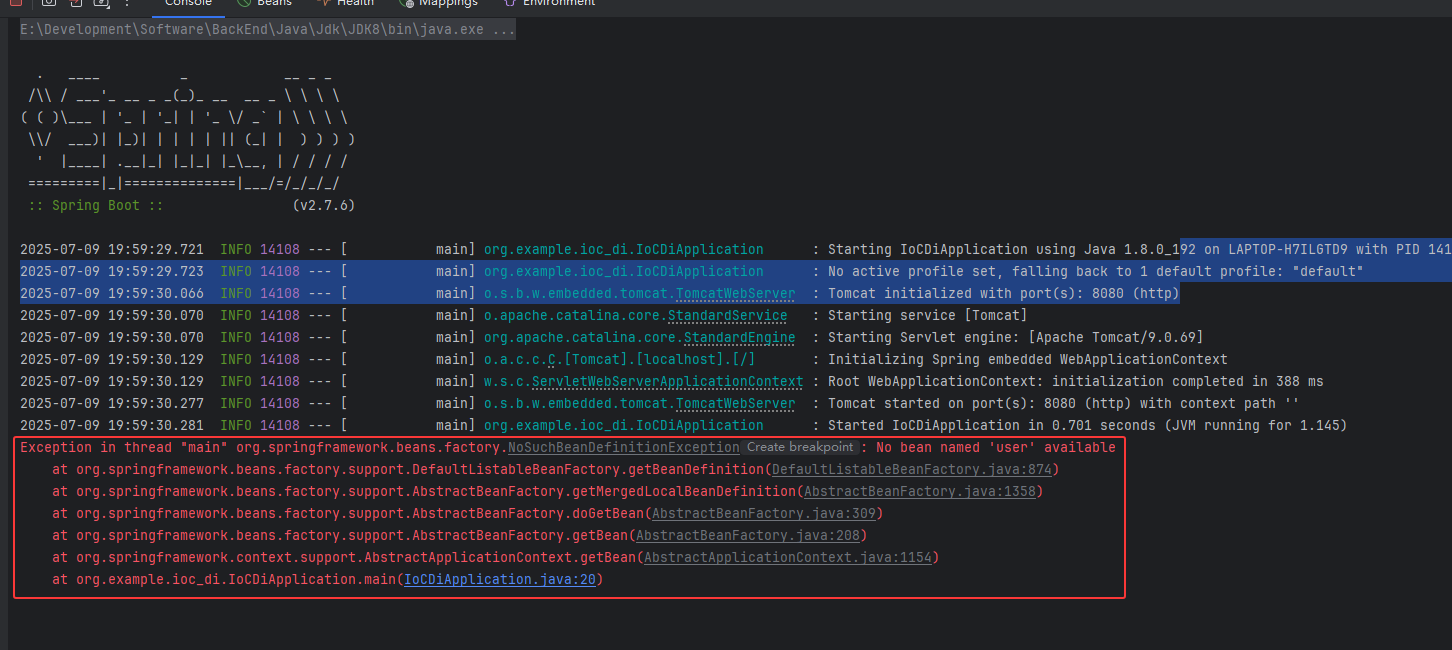Open the ServletWebServerApplicationContext class link

(x=667, y=382)
